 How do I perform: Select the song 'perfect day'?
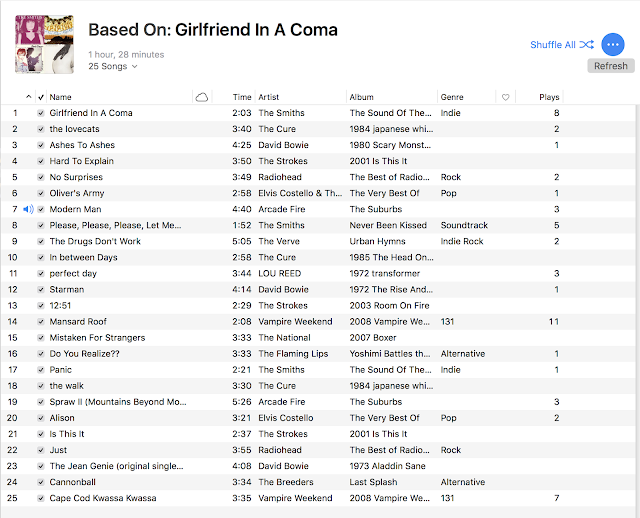pyautogui.click(x=73, y=273)
